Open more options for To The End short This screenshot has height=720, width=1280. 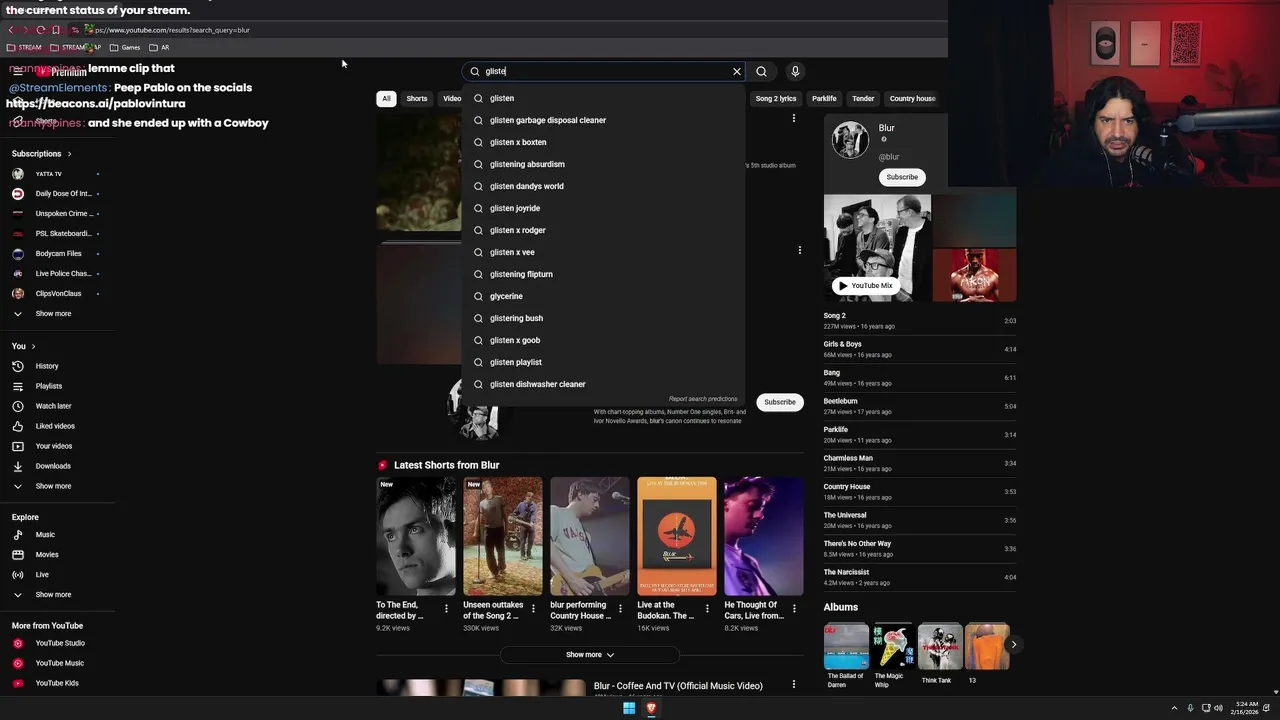[x=446, y=608]
